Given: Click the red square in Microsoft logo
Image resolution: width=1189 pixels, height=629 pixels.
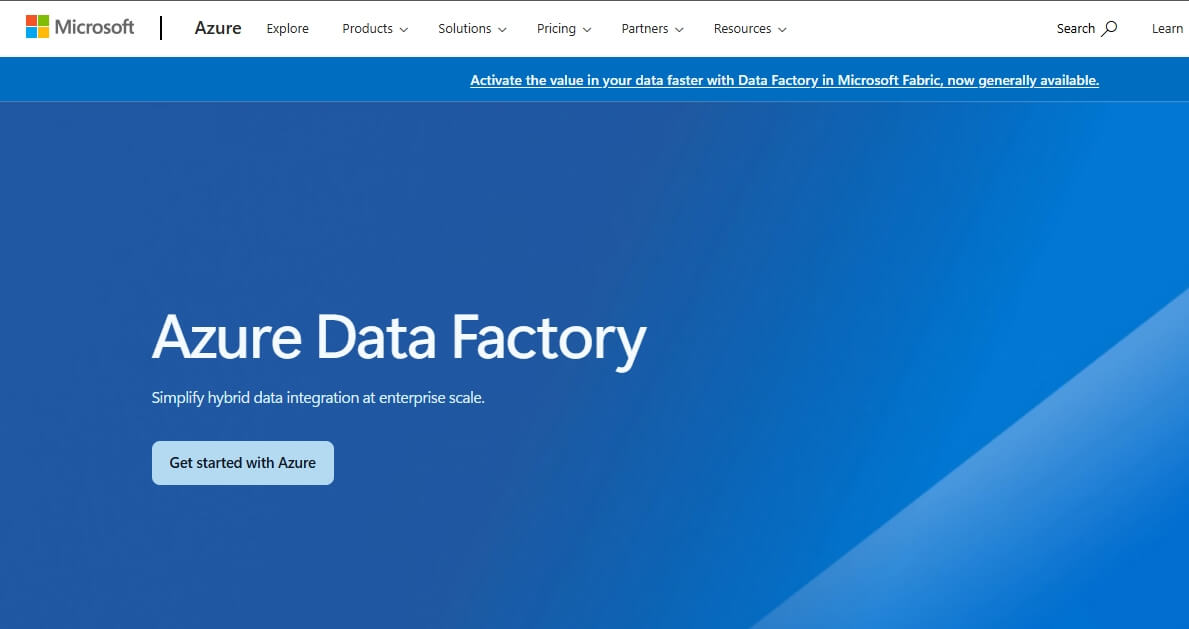Looking at the screenshot, I should point(33,21).
